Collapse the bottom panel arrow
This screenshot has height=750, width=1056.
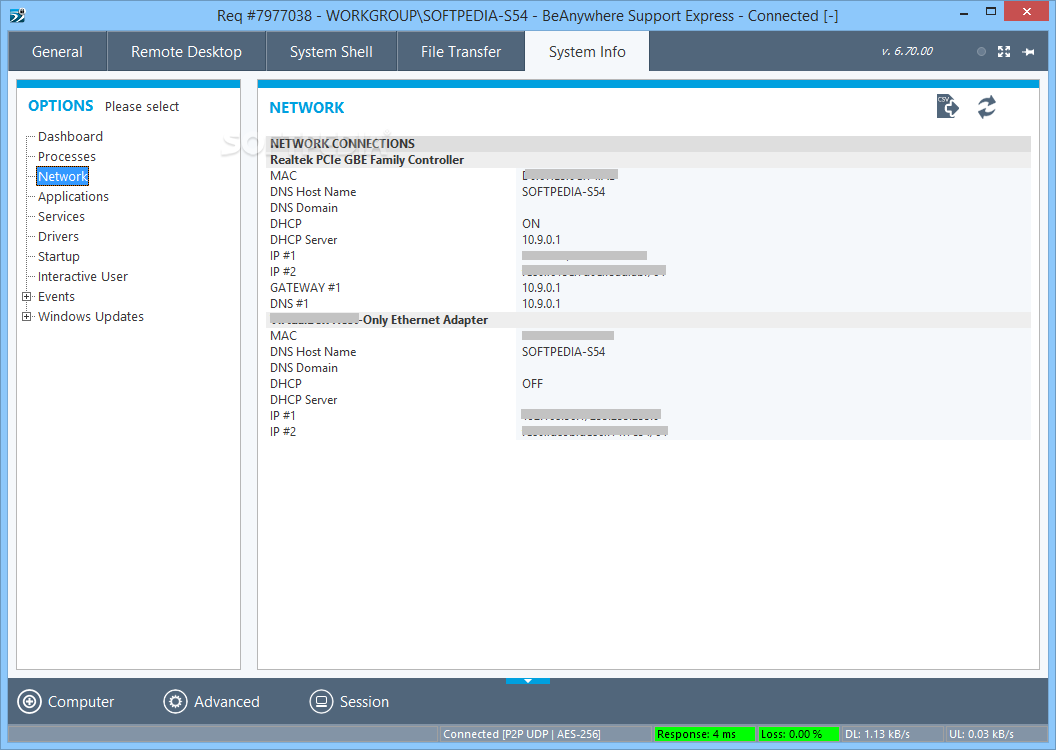(527, 681)
